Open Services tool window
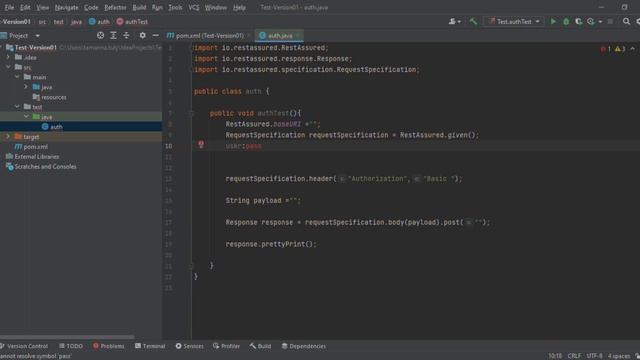Screen dimensions: 640x360 point(189,346)
